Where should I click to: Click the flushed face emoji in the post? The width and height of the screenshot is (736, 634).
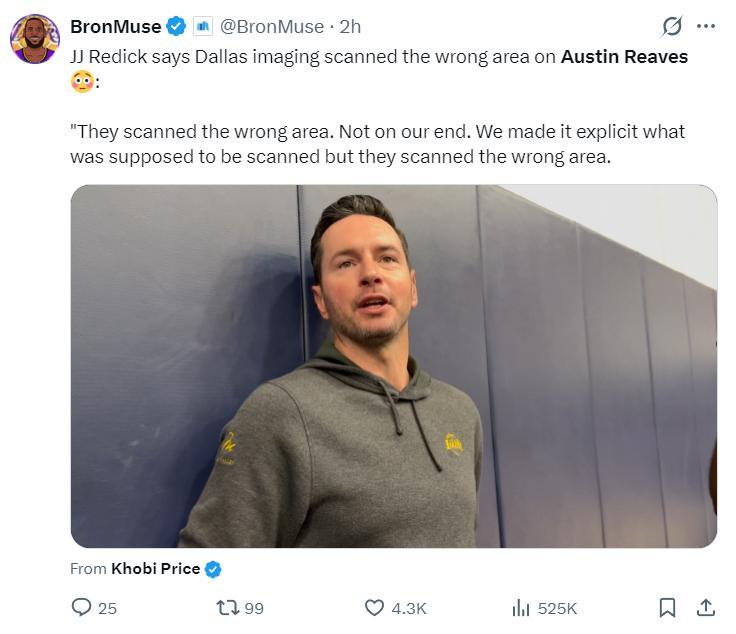tap(82, 82)
